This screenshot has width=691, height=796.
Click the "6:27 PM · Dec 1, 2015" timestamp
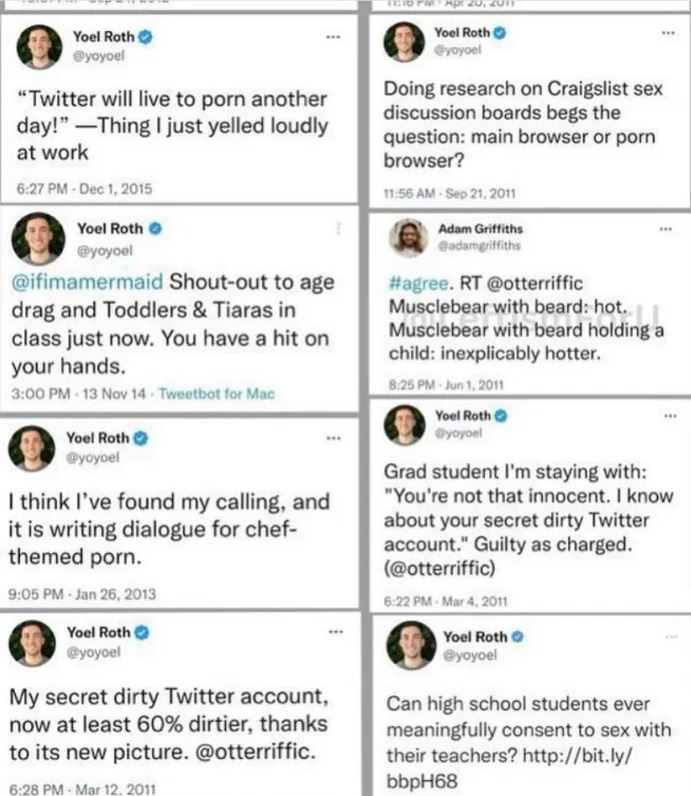80,188
